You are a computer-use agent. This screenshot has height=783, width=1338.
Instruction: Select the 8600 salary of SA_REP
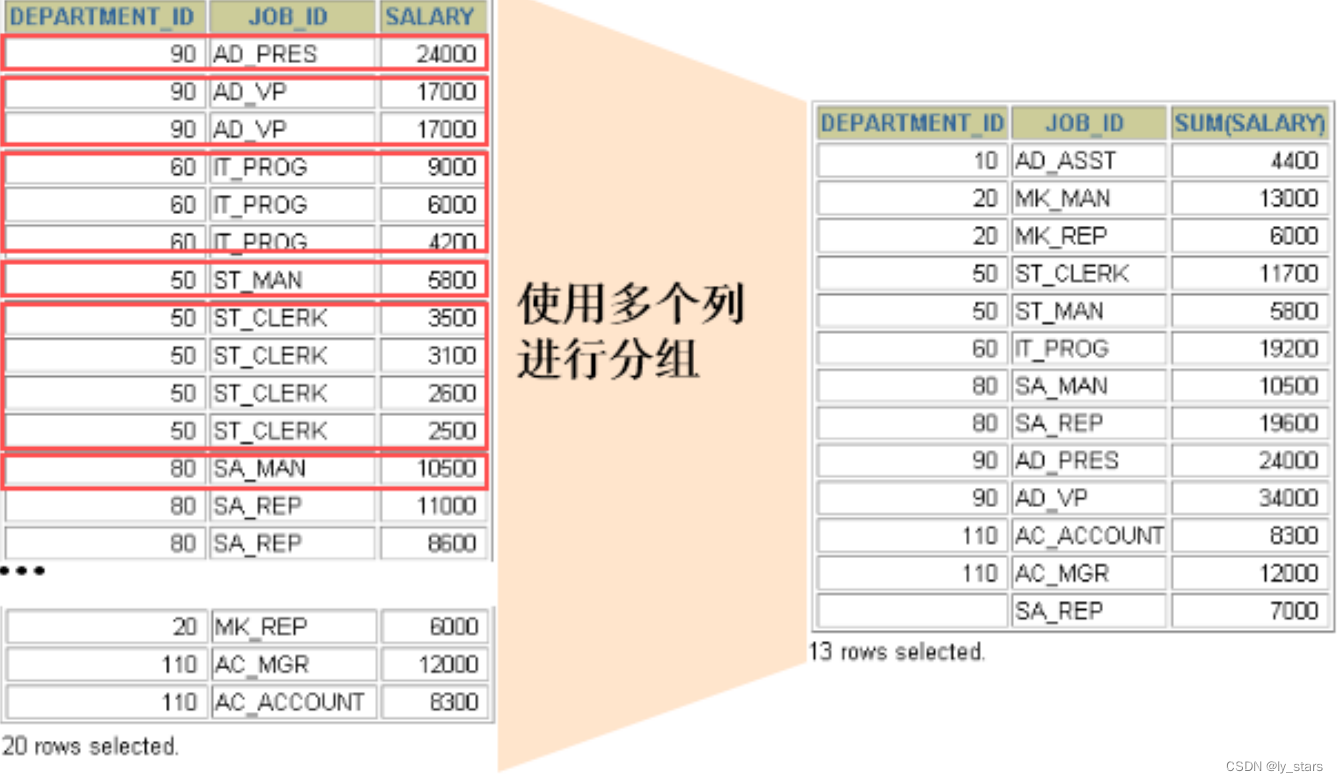434,543
